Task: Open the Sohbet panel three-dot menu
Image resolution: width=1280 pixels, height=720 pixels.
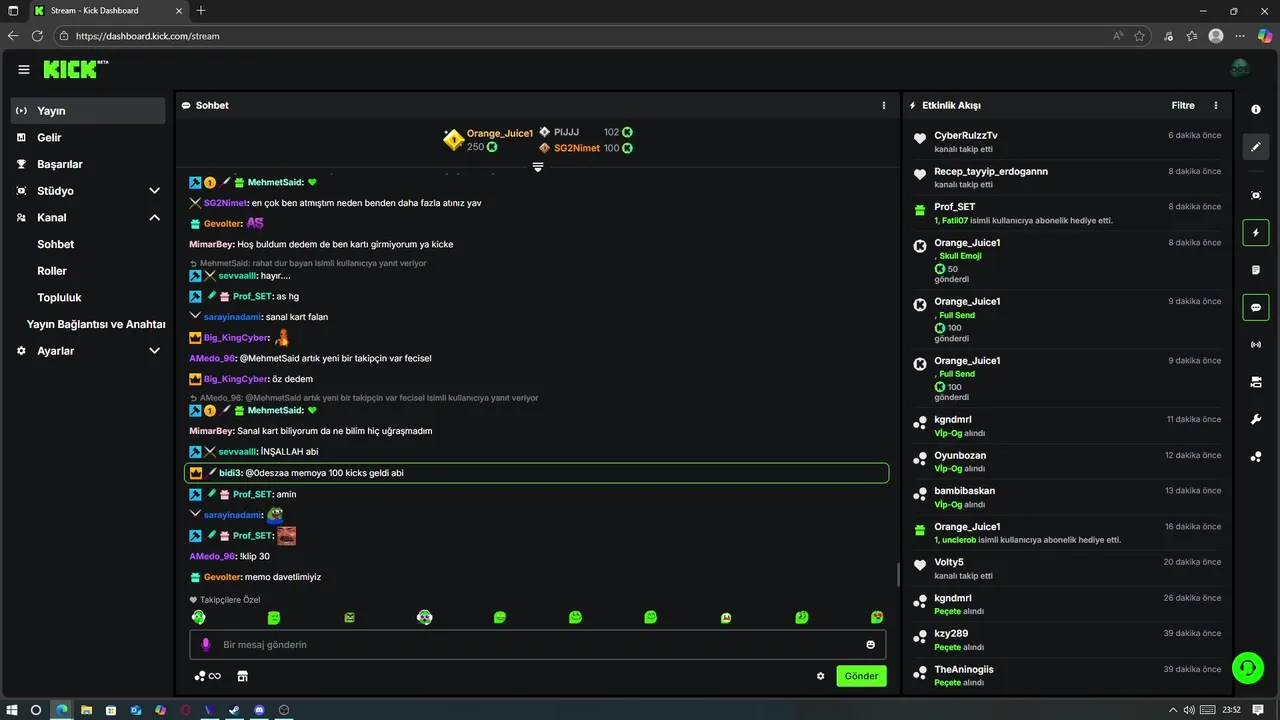Action: (x=884, y=105)
